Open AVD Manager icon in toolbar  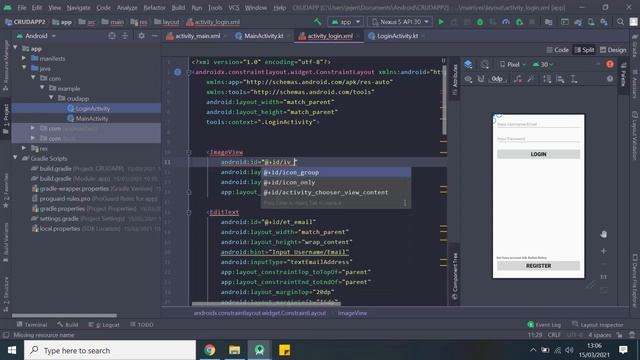[x=591, y=22]
